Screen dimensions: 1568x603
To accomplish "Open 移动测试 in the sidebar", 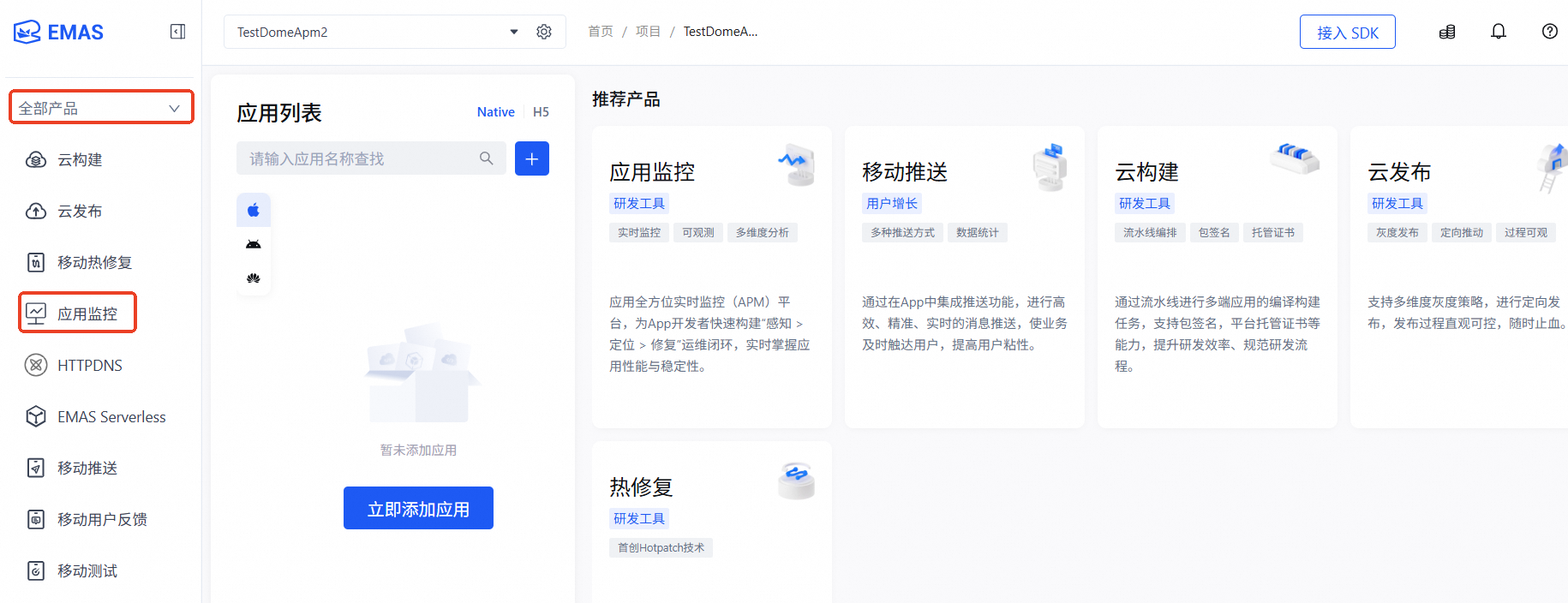I will coord(87,570).
